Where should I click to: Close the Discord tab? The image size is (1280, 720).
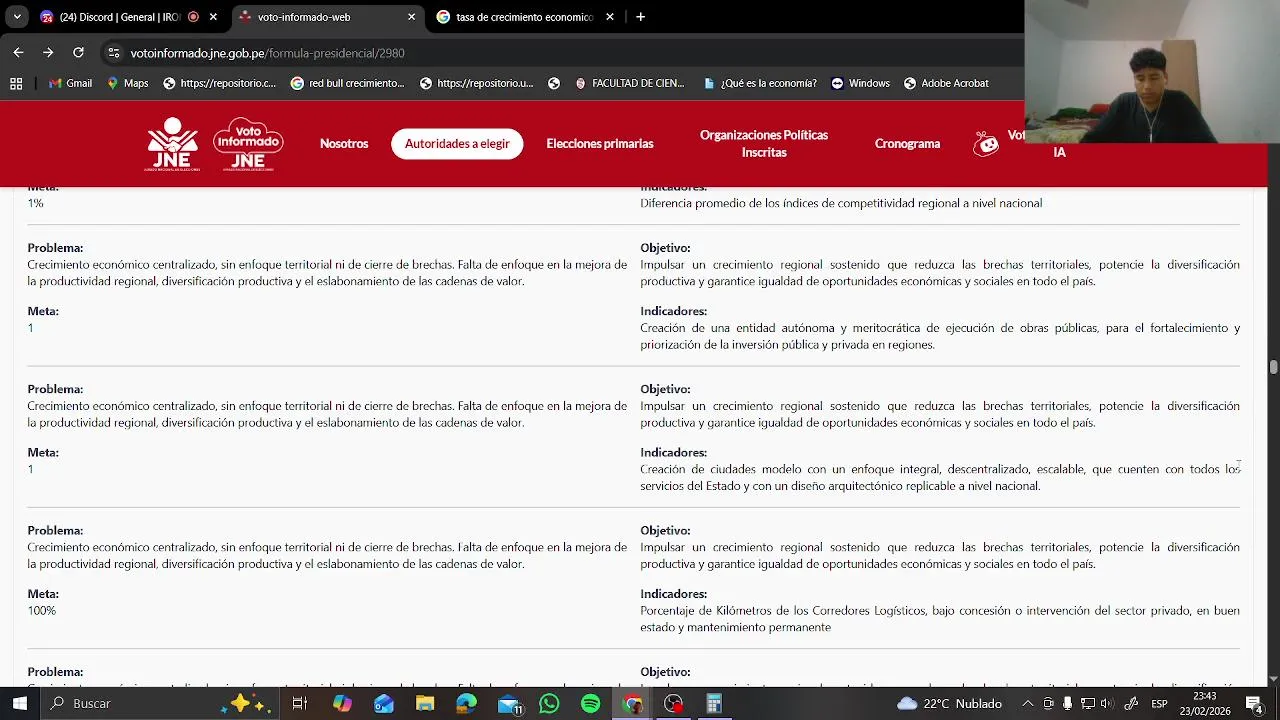click(213, 17)
